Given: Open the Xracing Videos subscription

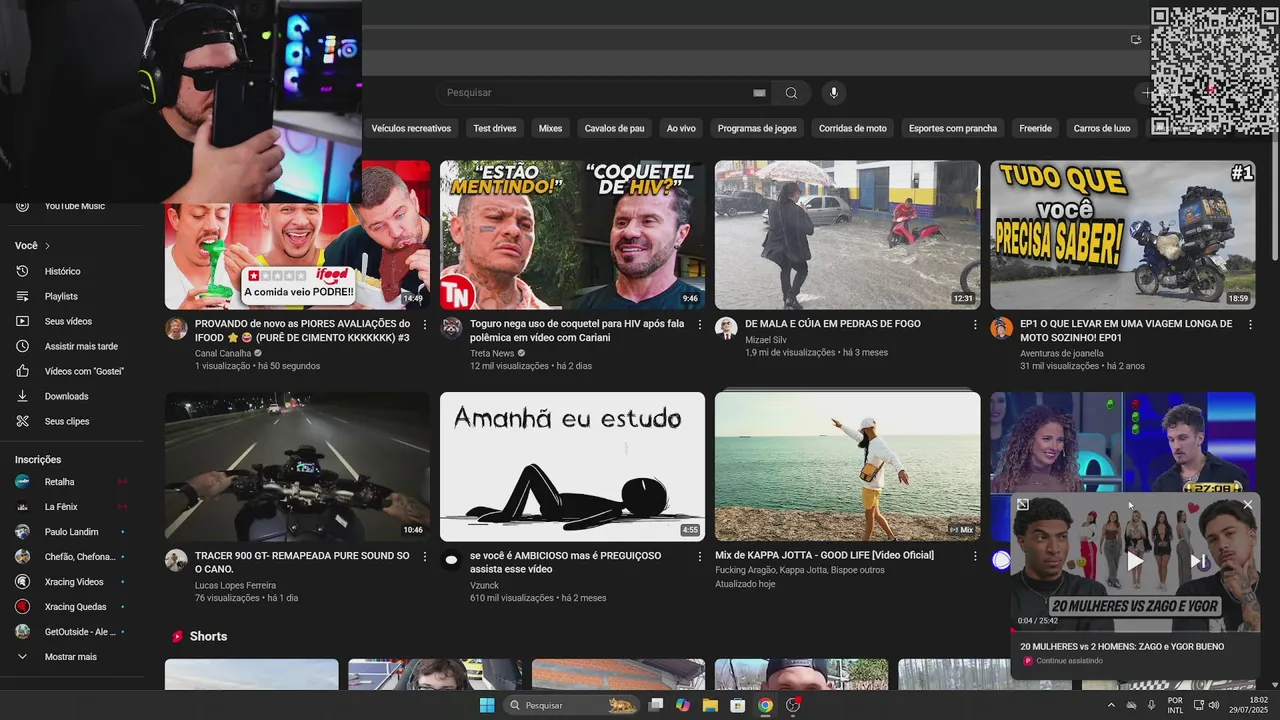Looking at the screenshot, I should click(x=72, y=582).
